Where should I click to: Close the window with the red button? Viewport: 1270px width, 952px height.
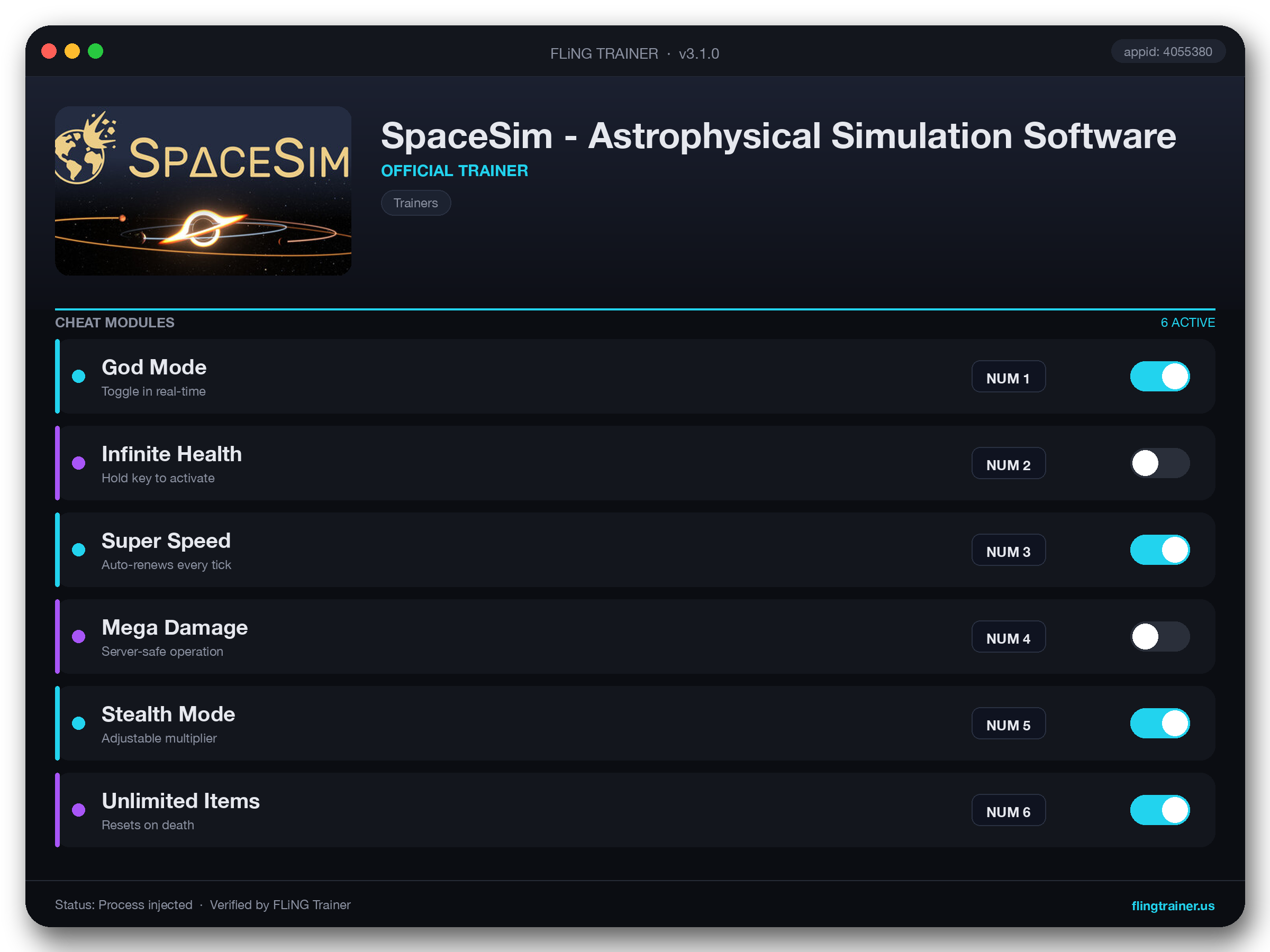click(49, 52)
